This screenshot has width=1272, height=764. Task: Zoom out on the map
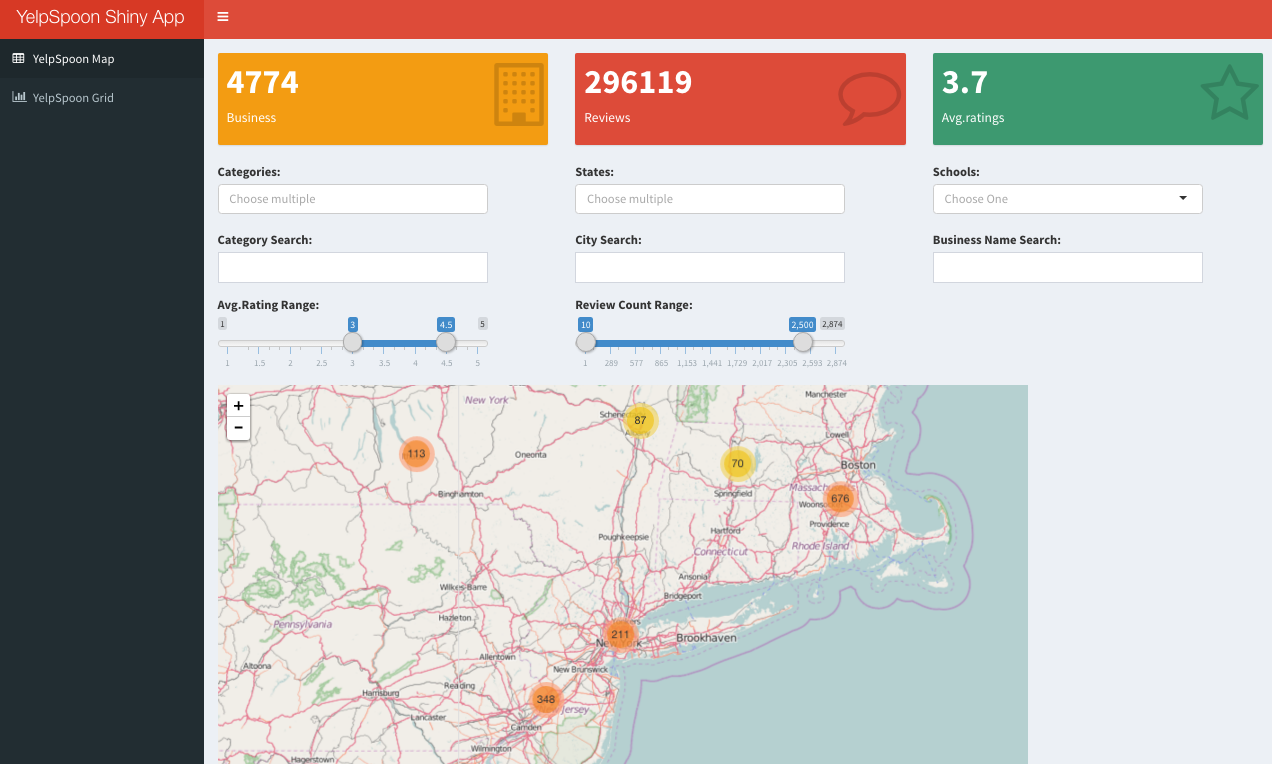(x=238, y=428)
